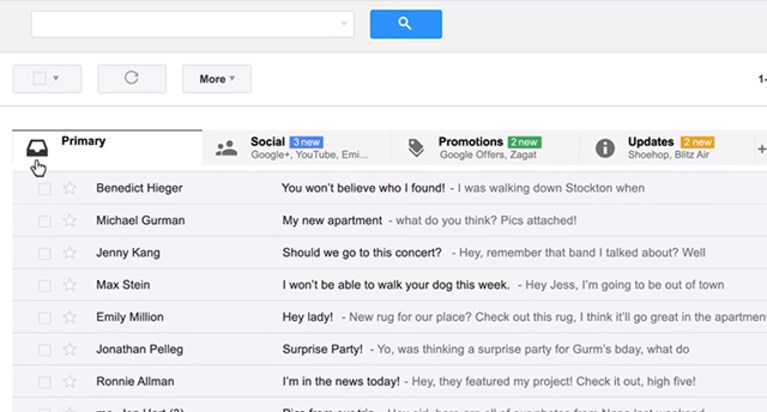Click sender name Jonathan Pelleg
The width and height of the screenshot is (767, 412).
point(139,349)
